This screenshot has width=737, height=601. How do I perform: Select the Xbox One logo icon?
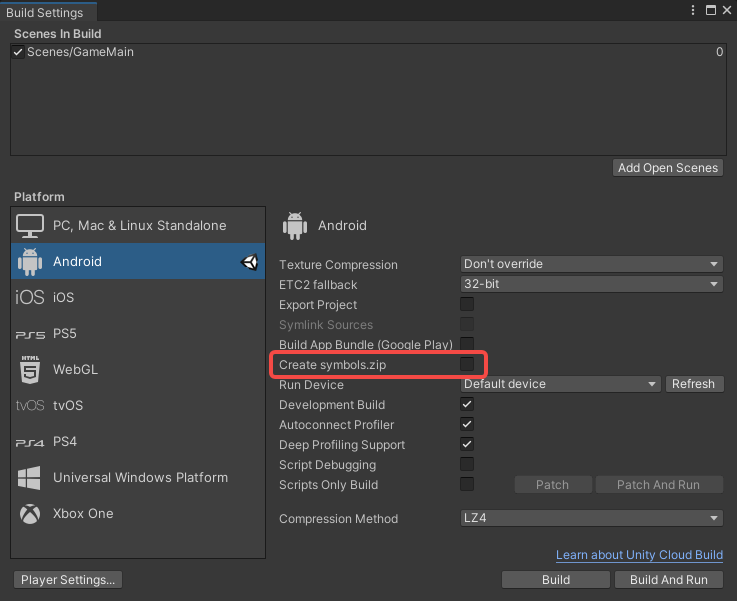coord(30,514)
